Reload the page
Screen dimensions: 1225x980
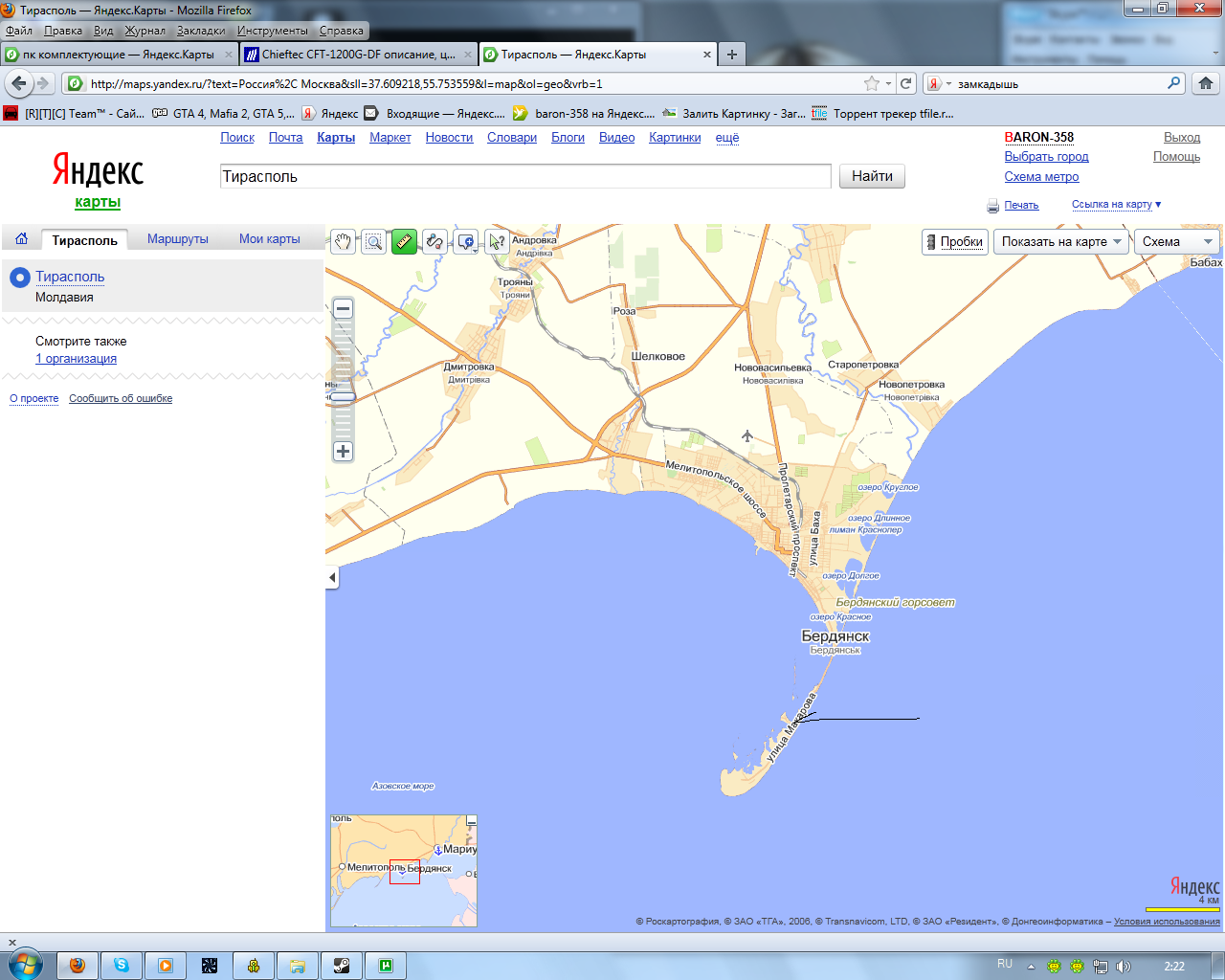[x=905, y=83]
